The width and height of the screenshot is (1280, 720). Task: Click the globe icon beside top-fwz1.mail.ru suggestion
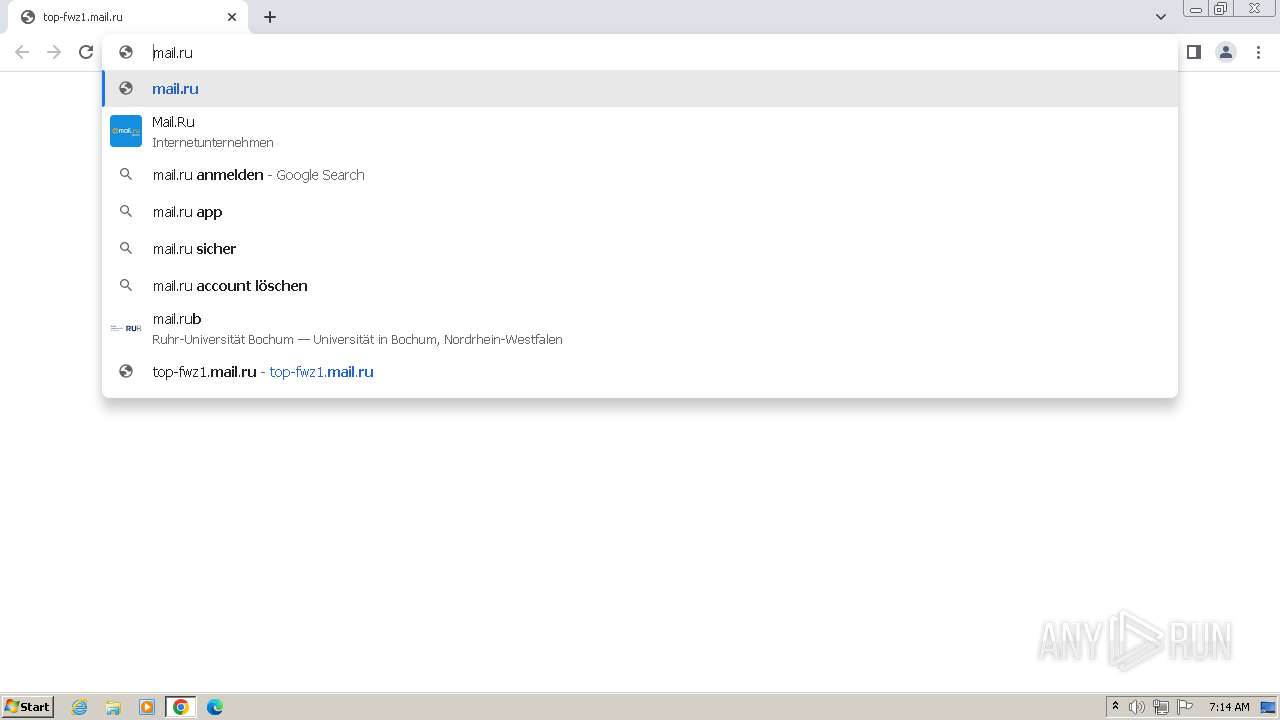(x=126, y=372)
